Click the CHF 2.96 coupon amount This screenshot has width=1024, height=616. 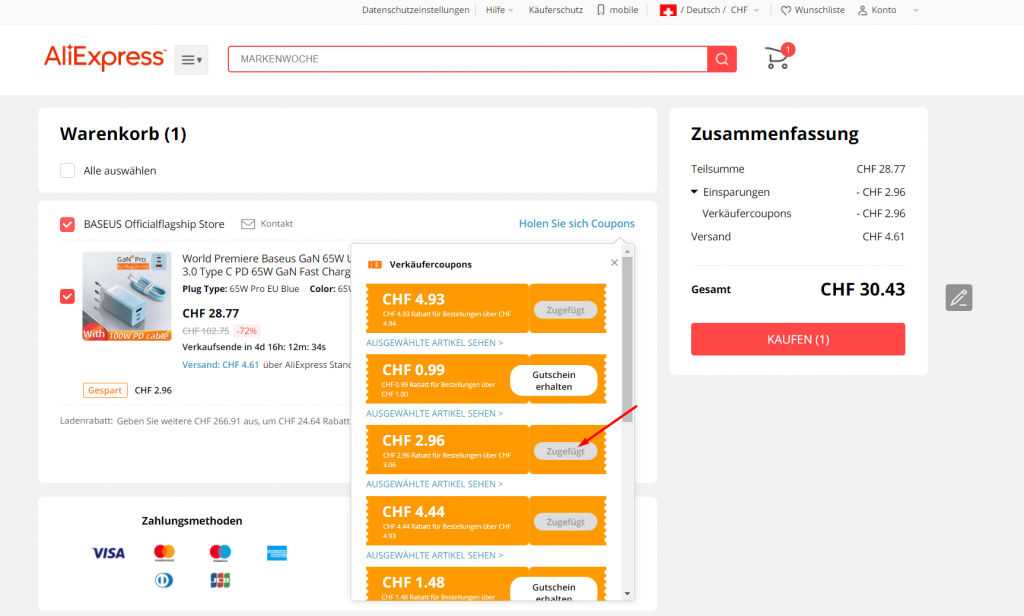[413, 440]
